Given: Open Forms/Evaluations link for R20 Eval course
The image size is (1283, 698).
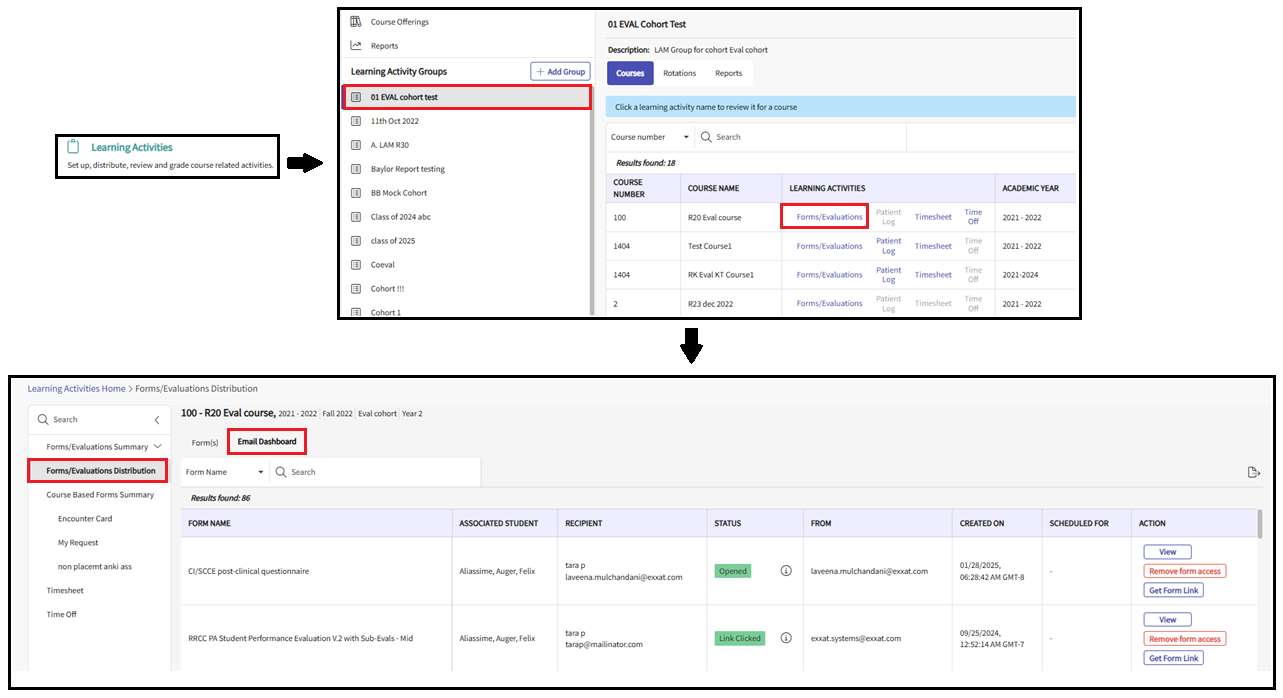Looking at the screenshot, I should [x=829, y=217].
